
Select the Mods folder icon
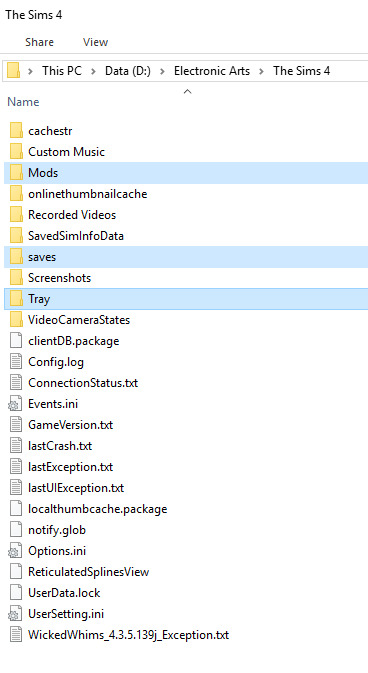pyautogui.click(x=16, y=173)
